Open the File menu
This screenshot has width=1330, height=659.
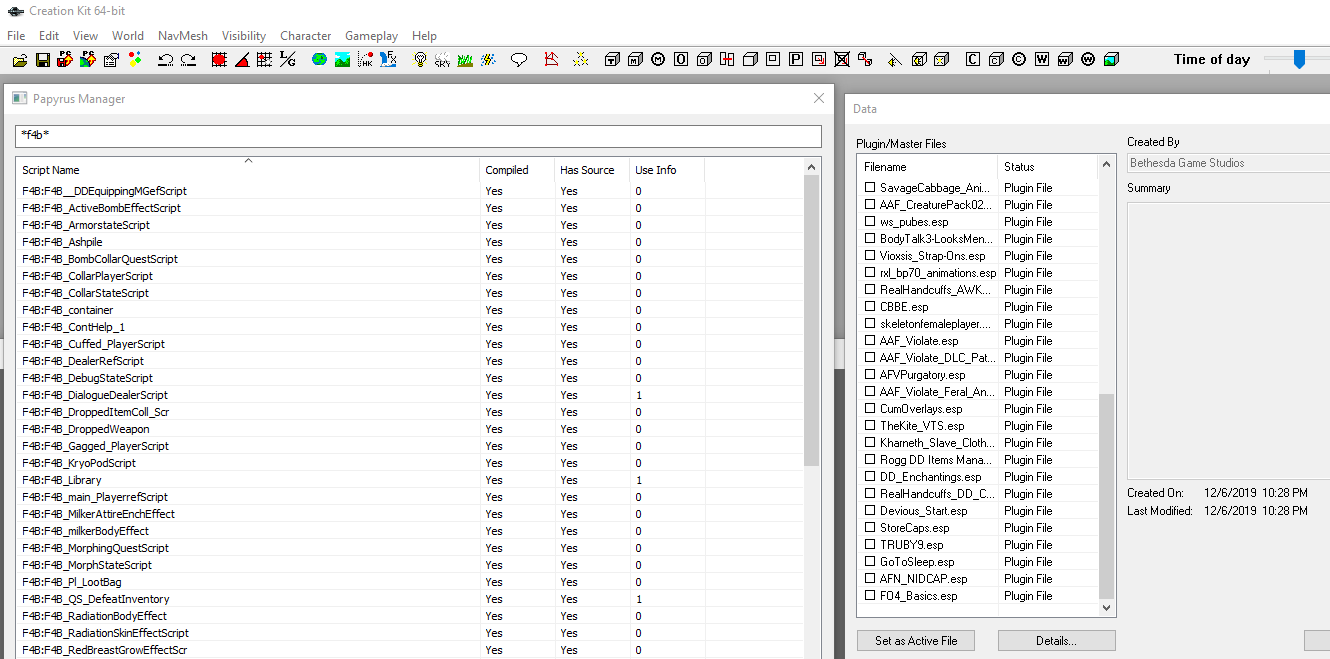pyautogui.click(x=16, y=36)
